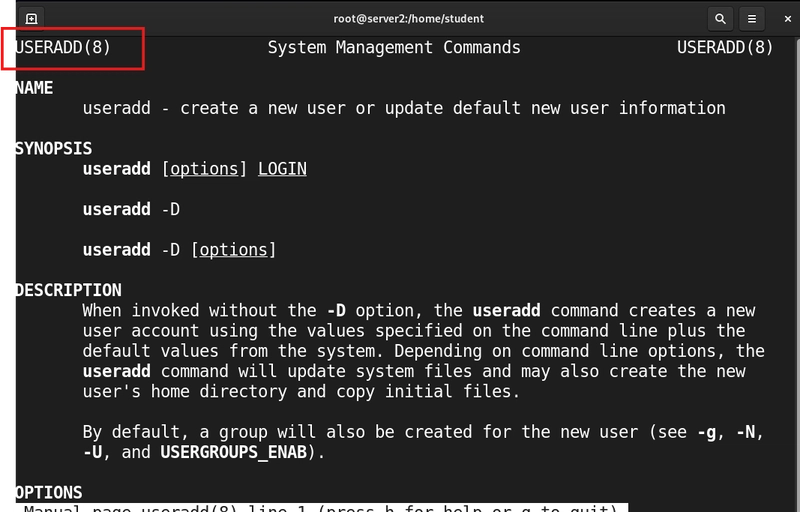Click the standalone useradd -D synopsis line

tap(131, 209)
